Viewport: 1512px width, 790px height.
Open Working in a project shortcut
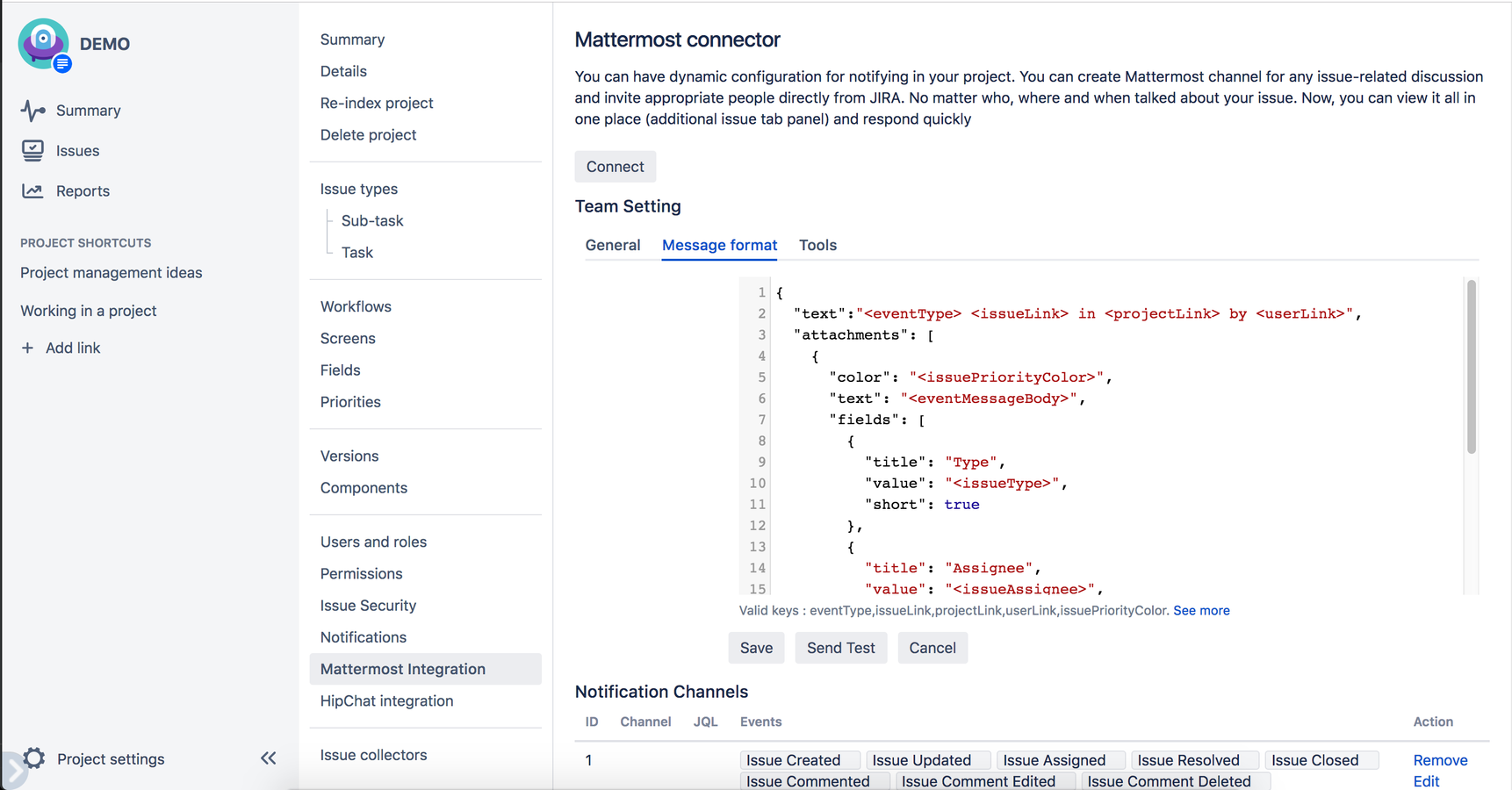coord(89,311)
